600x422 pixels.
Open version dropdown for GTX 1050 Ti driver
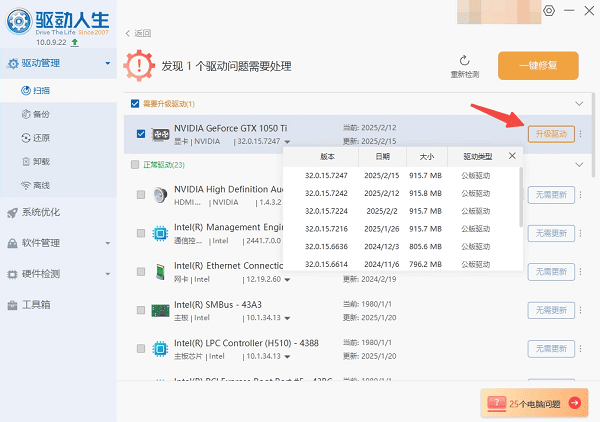288,142
